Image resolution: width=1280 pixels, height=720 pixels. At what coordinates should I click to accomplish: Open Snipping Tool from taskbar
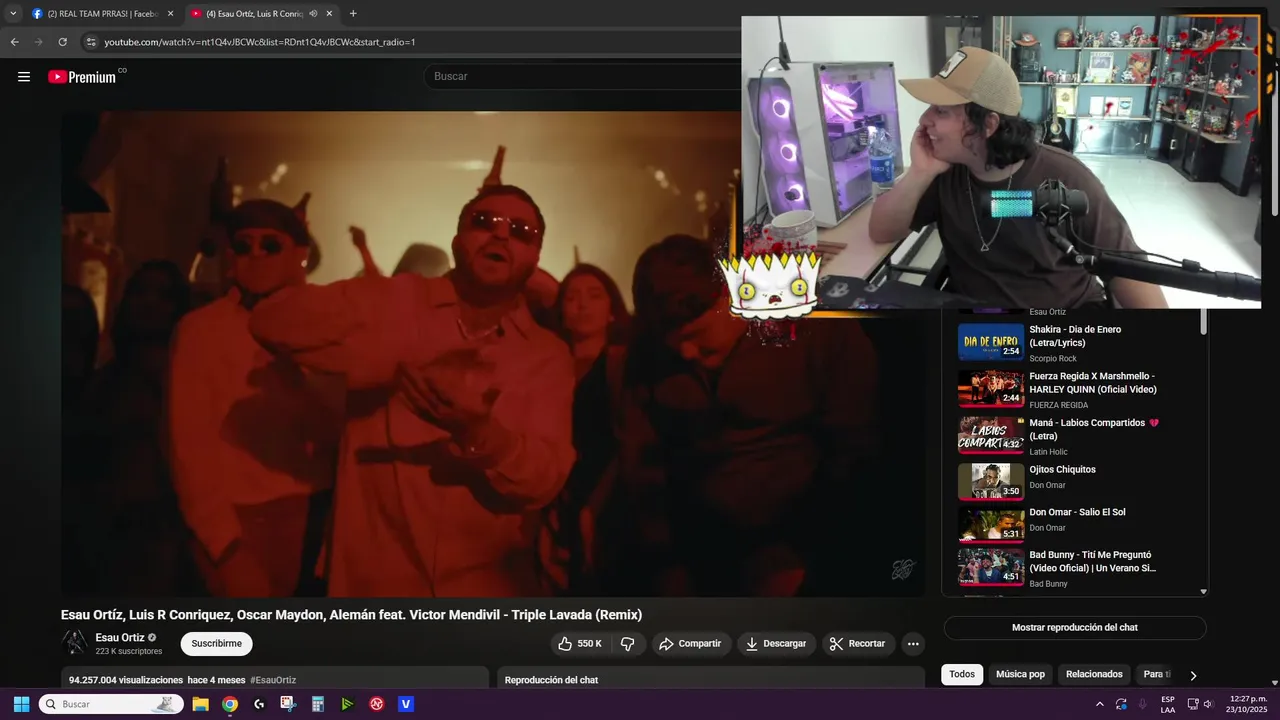[x=288, y=704]
